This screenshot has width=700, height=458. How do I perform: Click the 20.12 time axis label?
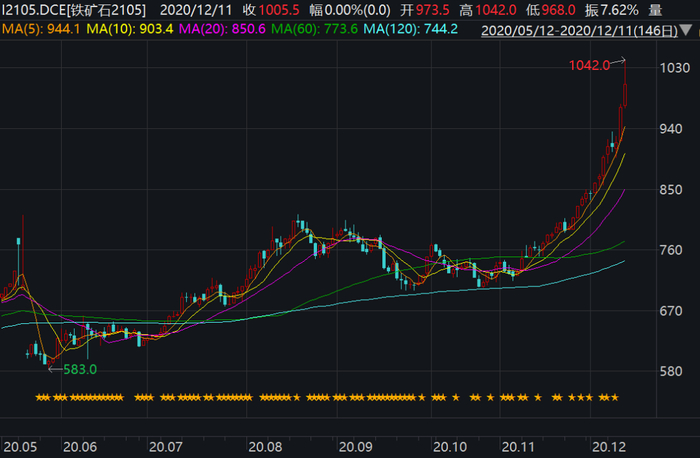coord(609,447)
